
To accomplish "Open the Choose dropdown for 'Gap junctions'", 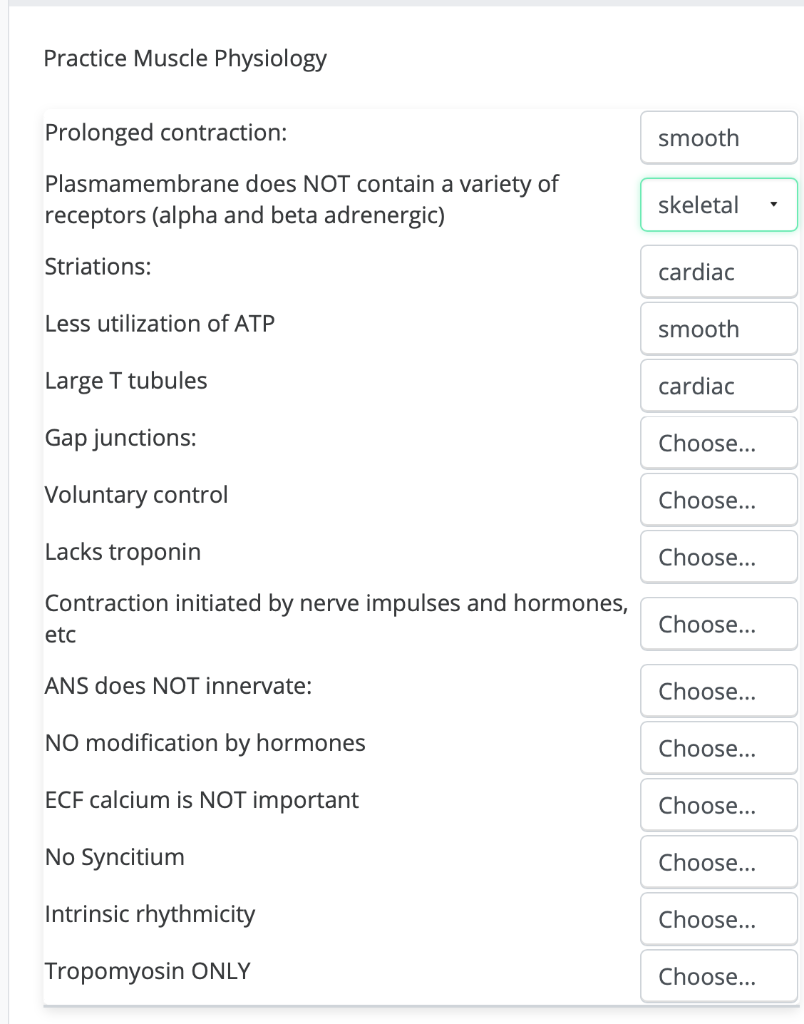I will pyautogui.click(x=718, y=442).
